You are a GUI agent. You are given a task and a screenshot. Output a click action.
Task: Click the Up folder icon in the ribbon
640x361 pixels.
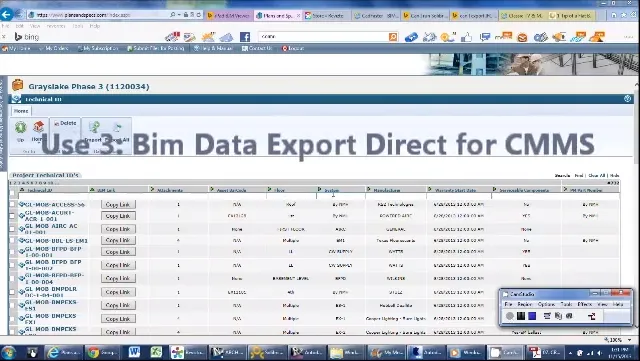(20, 127)
